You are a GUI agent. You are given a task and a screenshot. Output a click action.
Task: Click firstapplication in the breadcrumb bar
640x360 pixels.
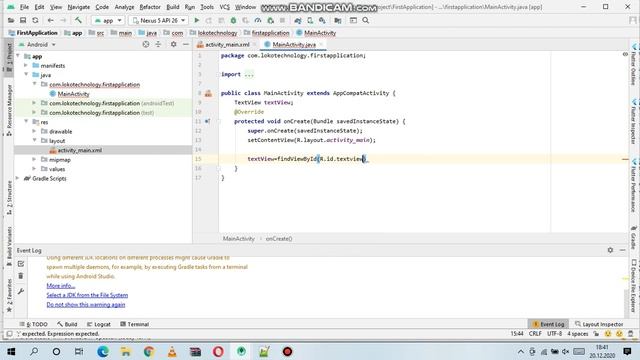(270, 33)
